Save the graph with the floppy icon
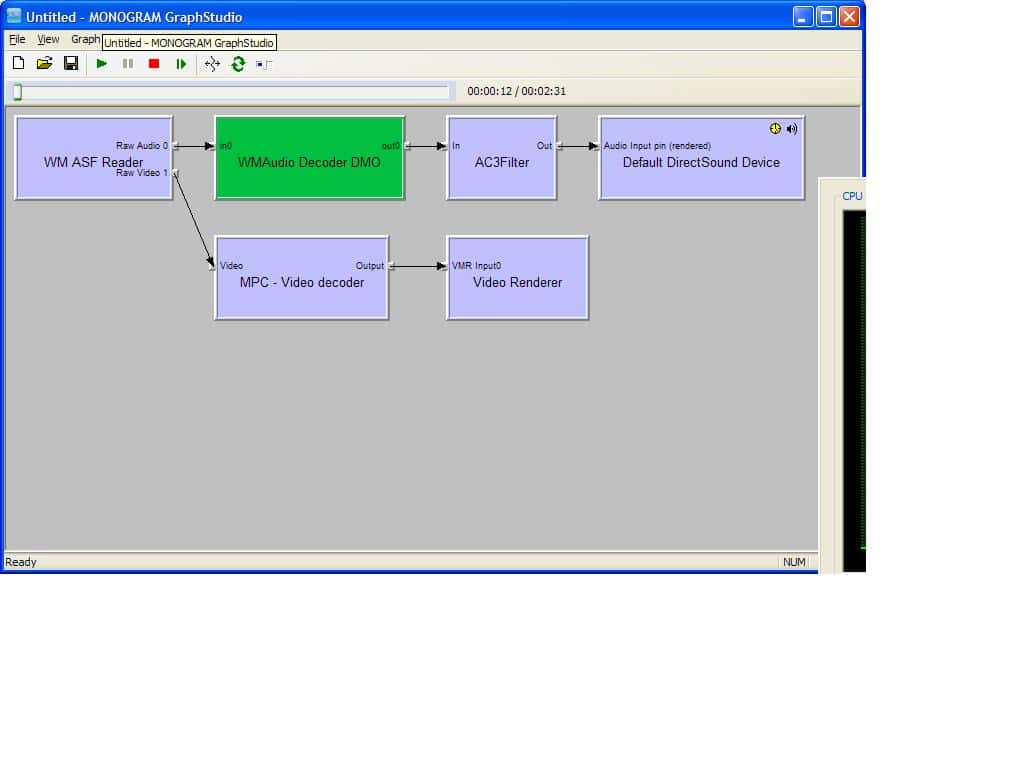Screen dimensions: 1024x768 [71, 63]
